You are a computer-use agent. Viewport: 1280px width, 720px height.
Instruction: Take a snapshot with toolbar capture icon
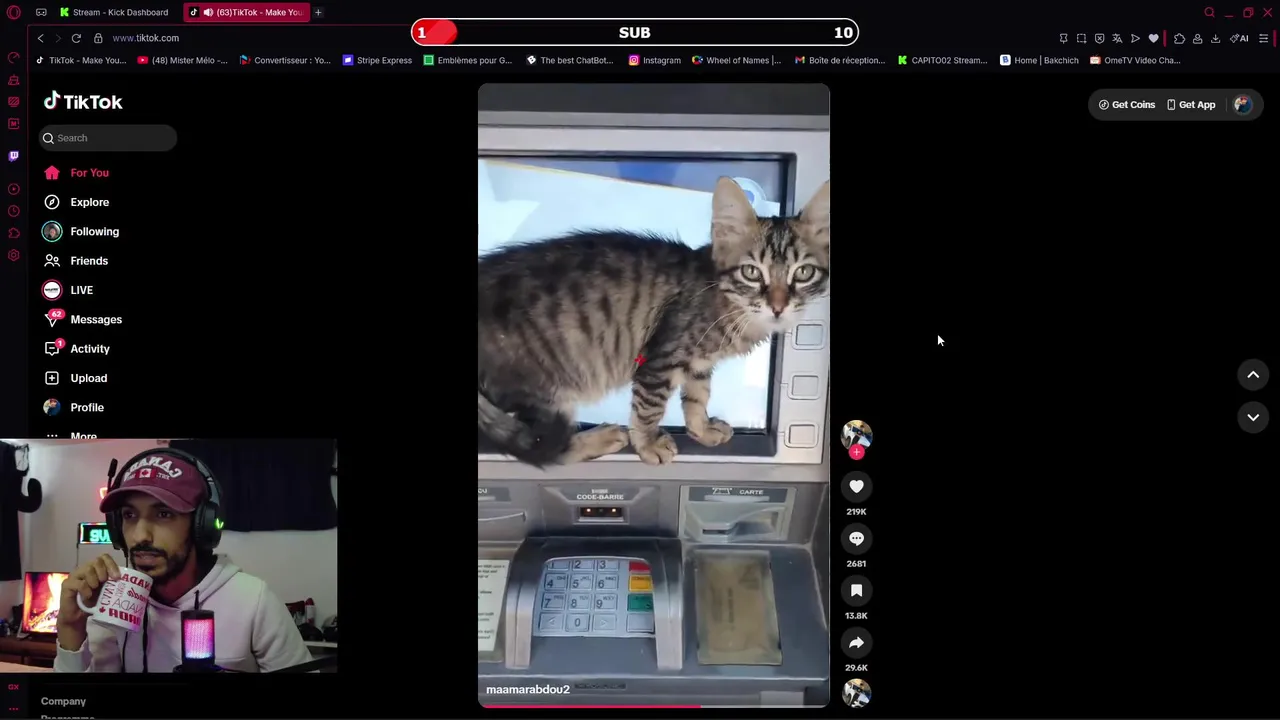(x=1081, y=38)
